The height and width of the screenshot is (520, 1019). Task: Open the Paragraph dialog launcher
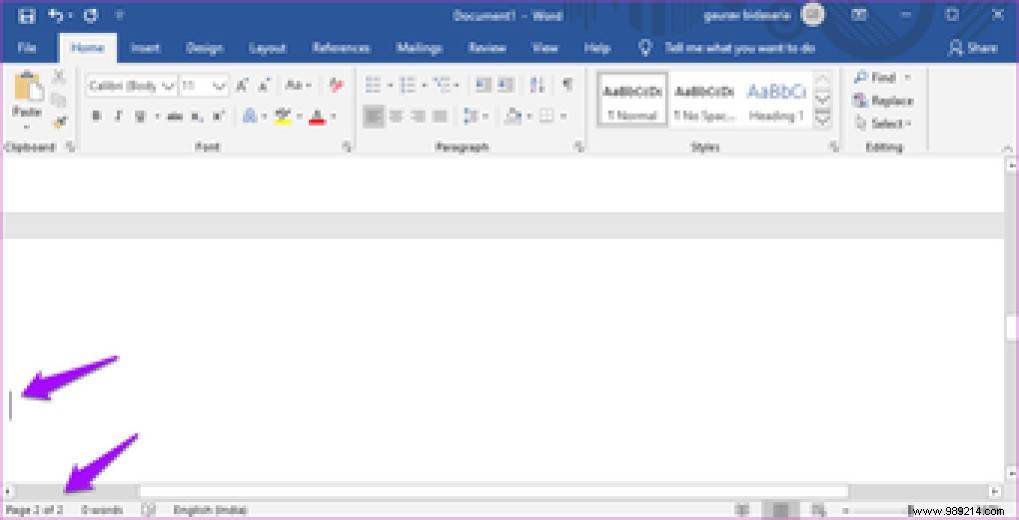(x=579, y=148)
